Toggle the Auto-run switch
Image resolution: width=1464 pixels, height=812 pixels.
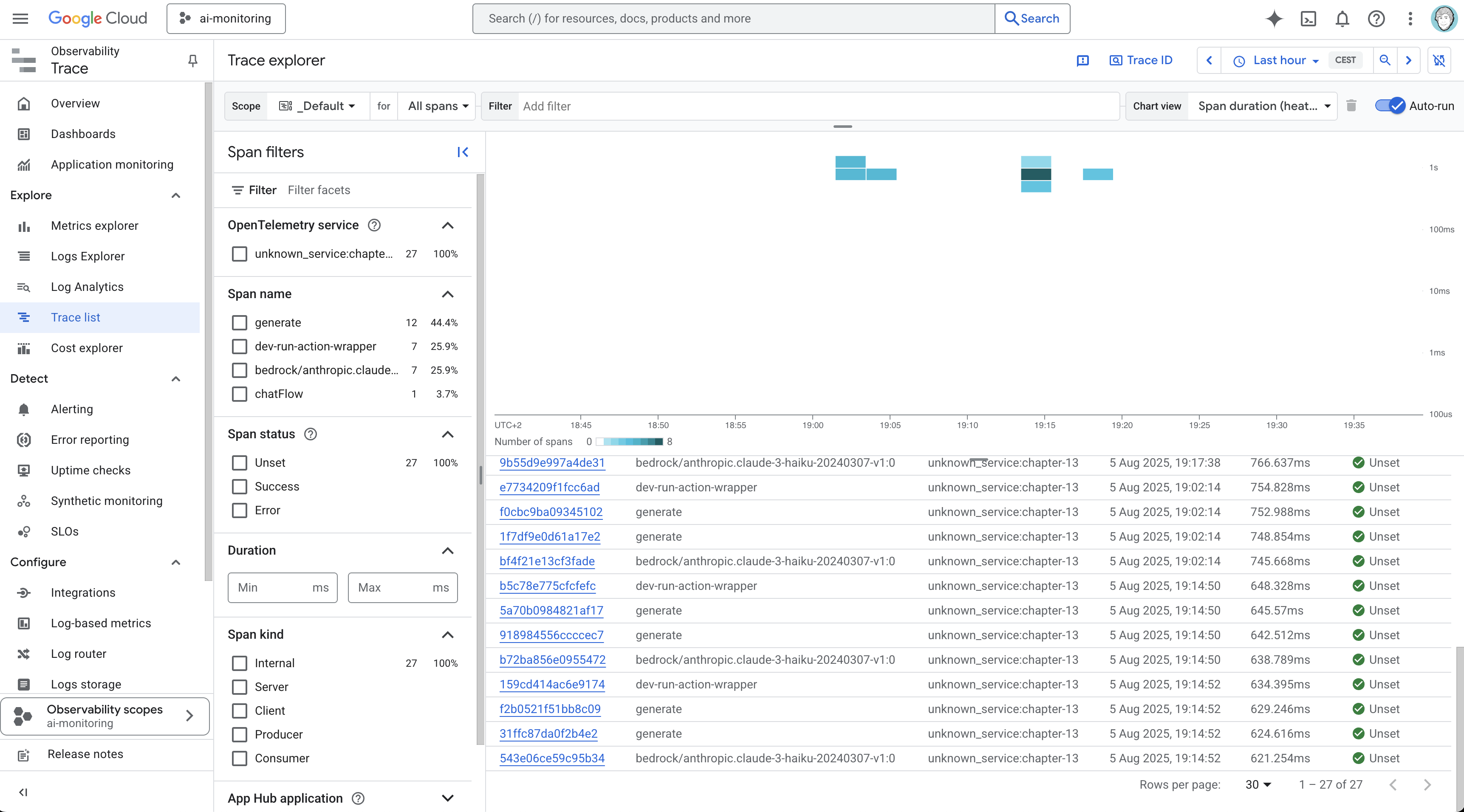(1390, 106)
